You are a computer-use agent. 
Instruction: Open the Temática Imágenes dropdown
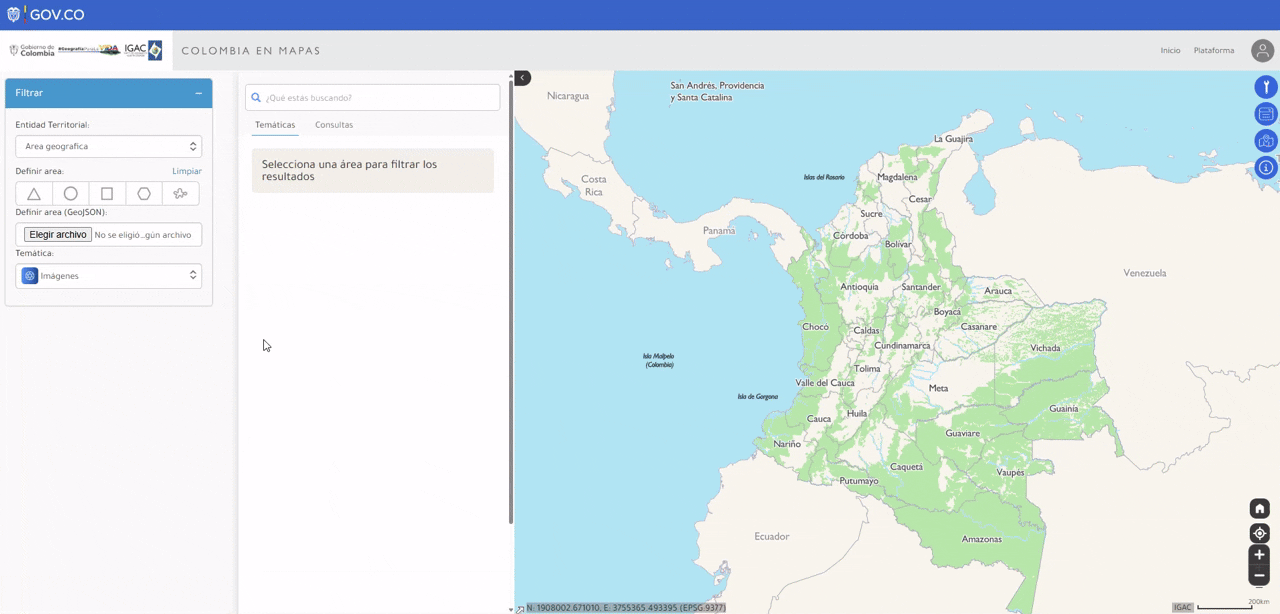pos(109,276)
